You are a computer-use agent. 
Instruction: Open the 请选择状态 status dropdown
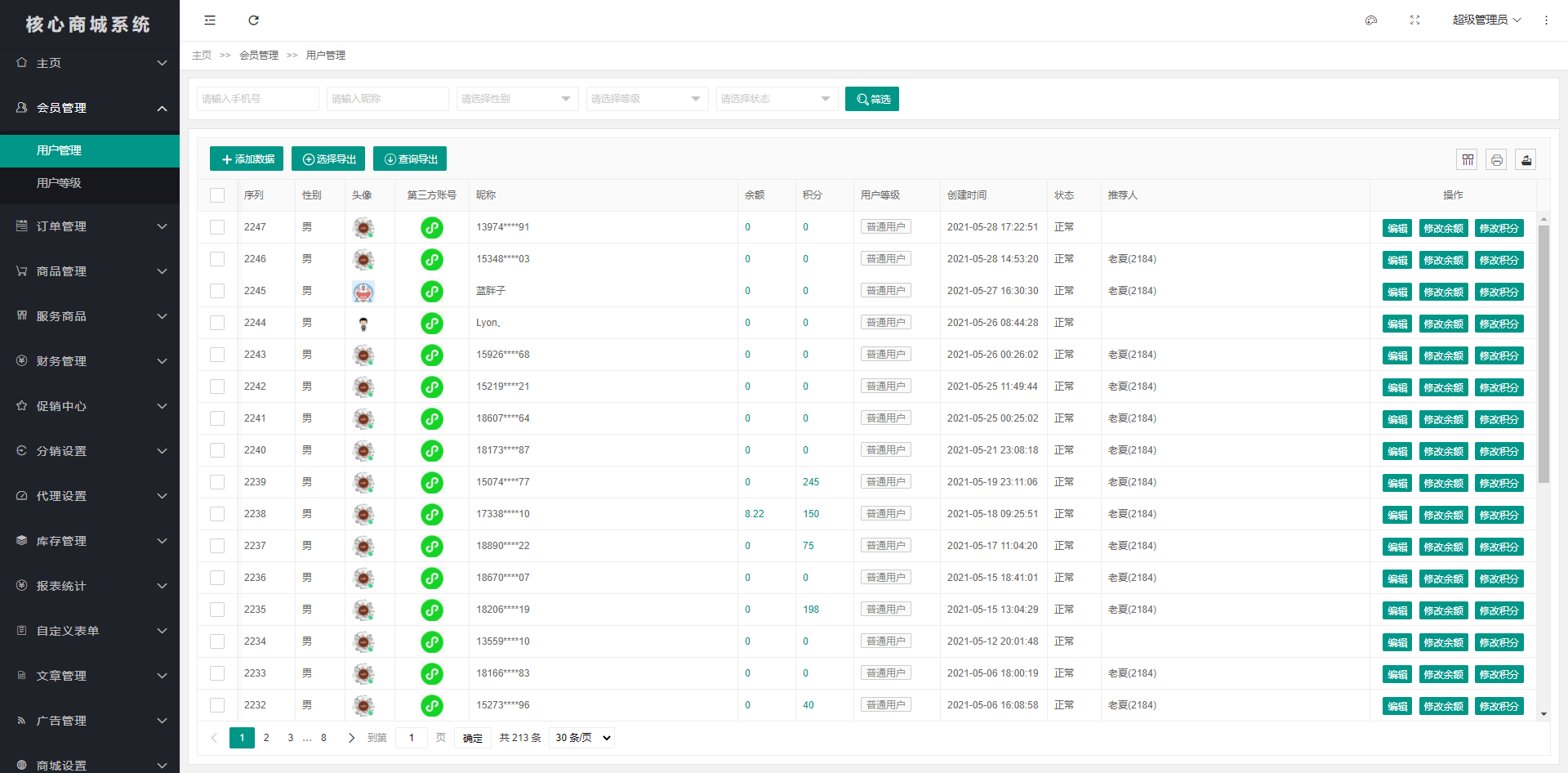pyautogui.click(x=777, y=99)
